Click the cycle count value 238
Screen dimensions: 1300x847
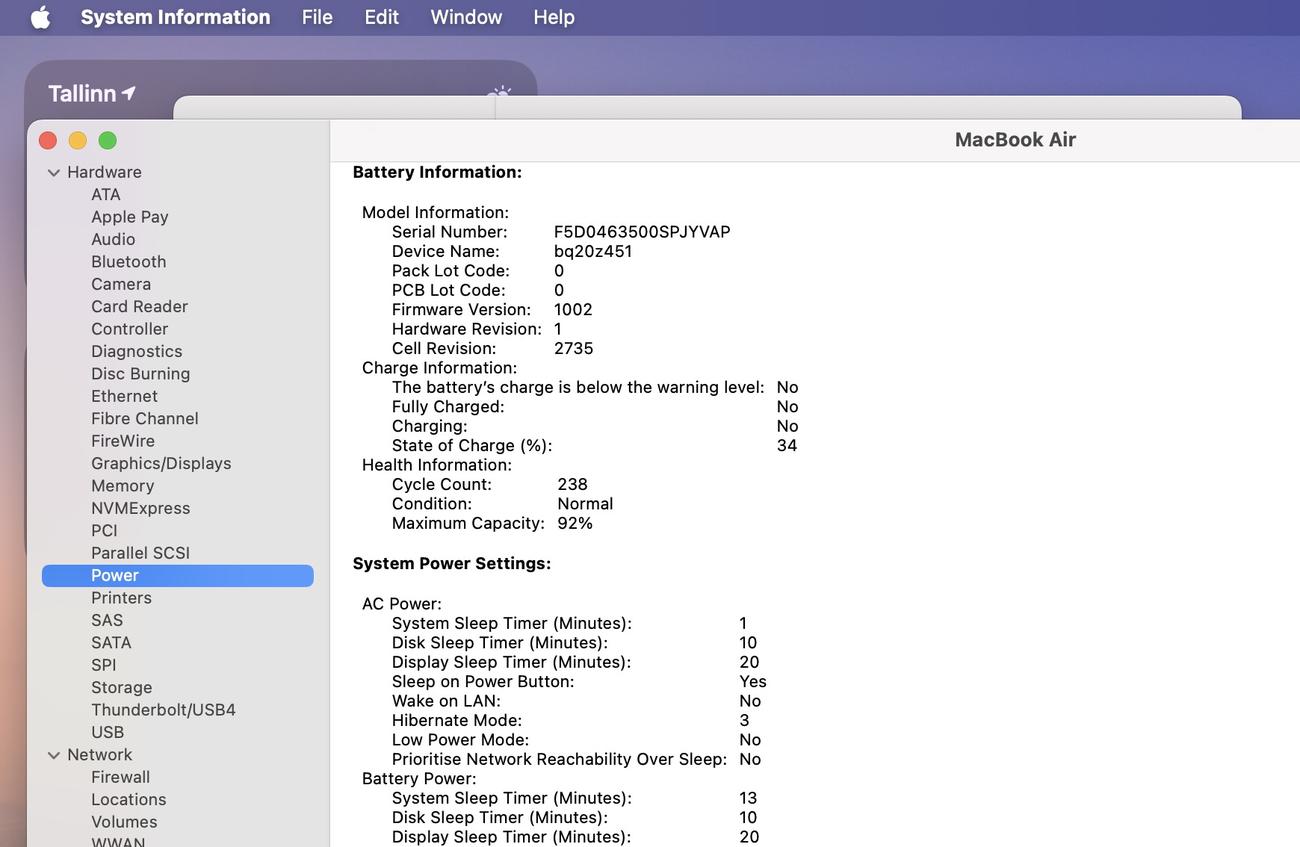(573, 484)
